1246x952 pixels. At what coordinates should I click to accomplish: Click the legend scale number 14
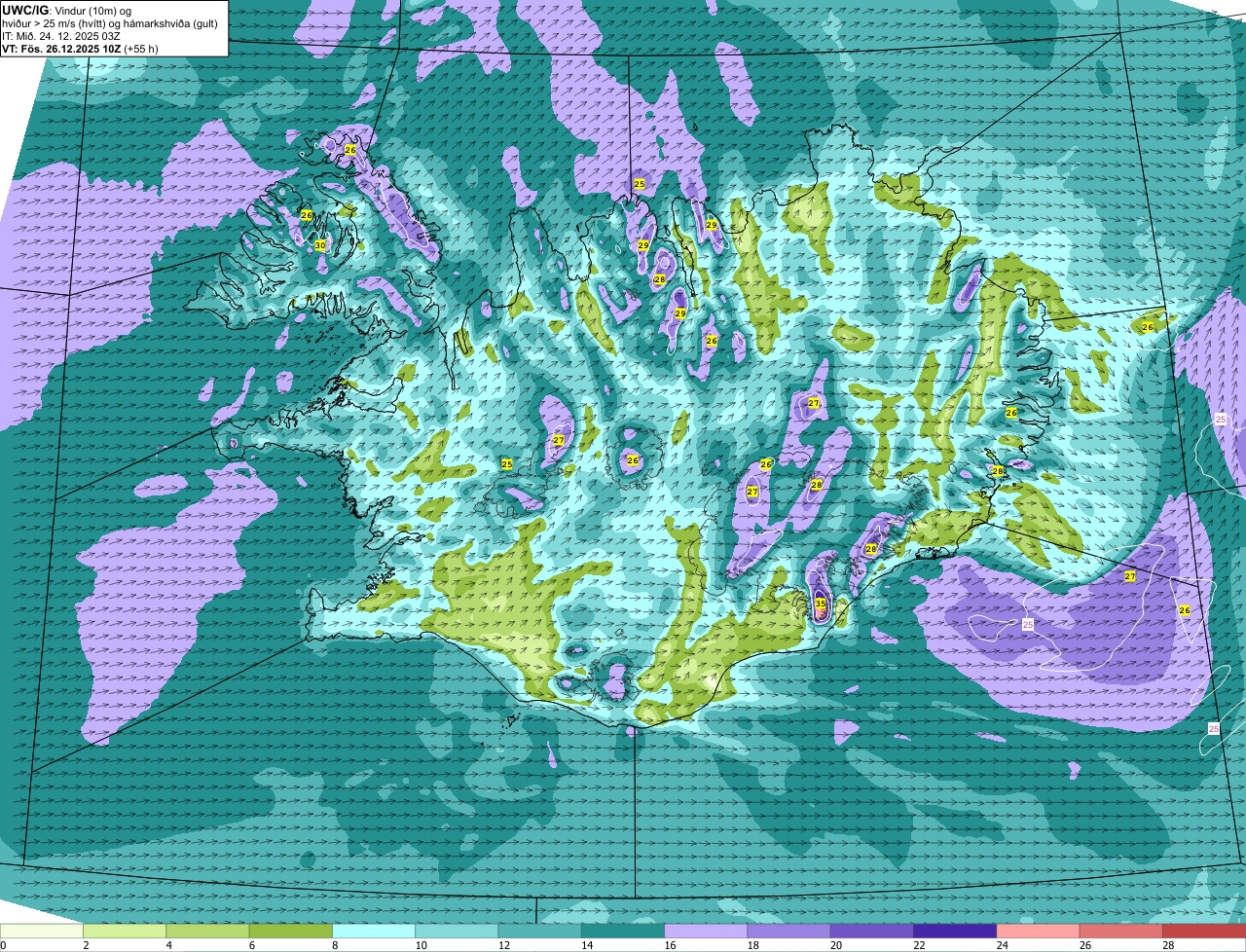587,945
